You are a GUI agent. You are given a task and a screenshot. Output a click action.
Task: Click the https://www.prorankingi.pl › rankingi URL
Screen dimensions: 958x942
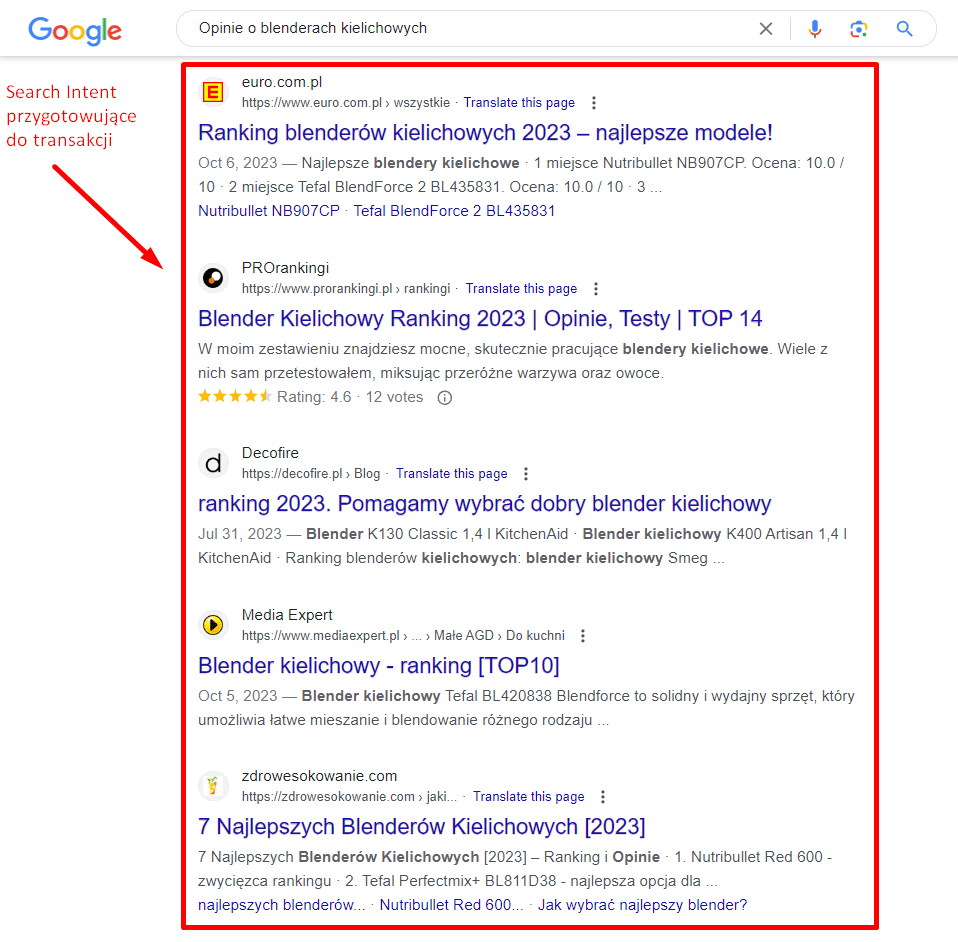(346, 288)
